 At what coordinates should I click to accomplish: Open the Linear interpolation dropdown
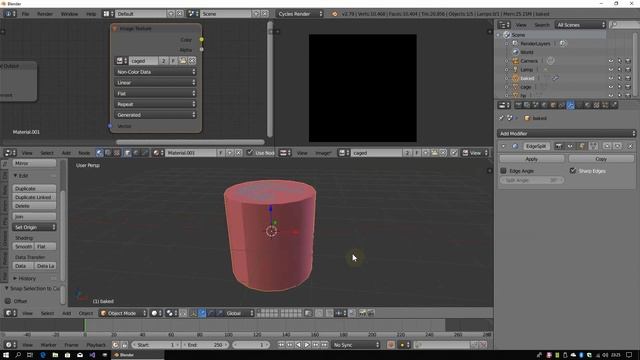156,82
